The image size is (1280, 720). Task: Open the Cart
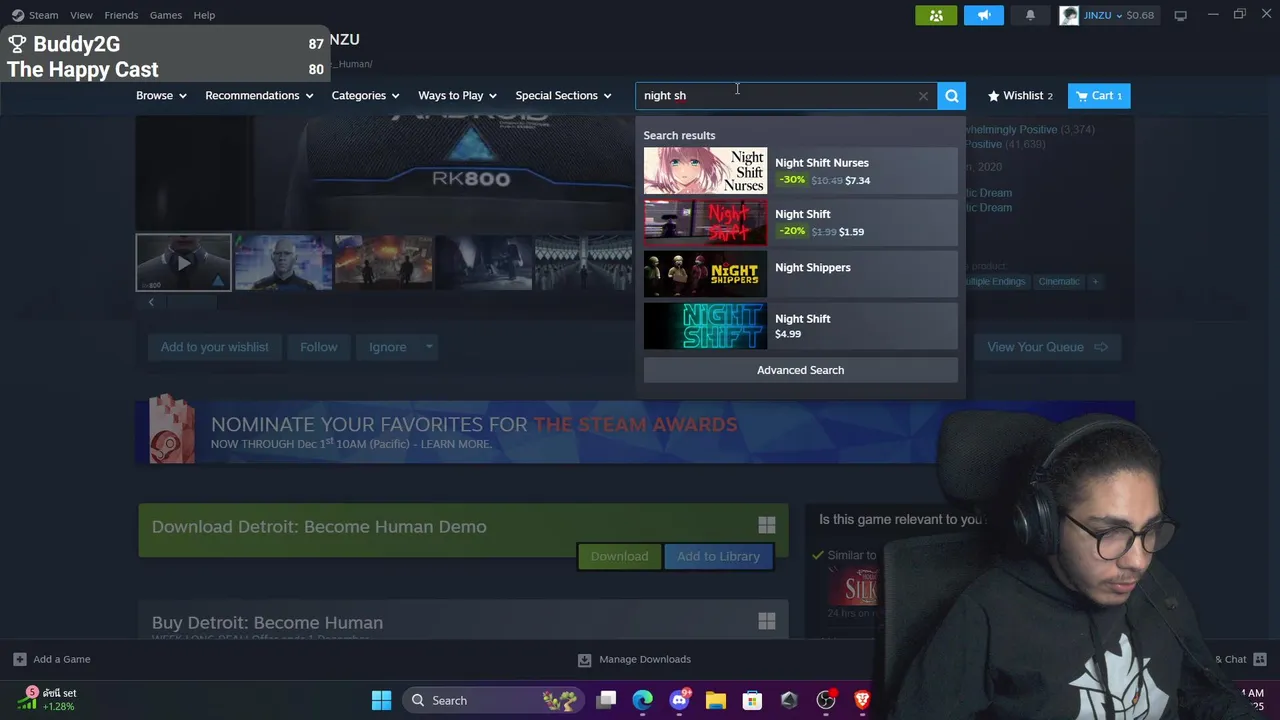(1100, 96)
